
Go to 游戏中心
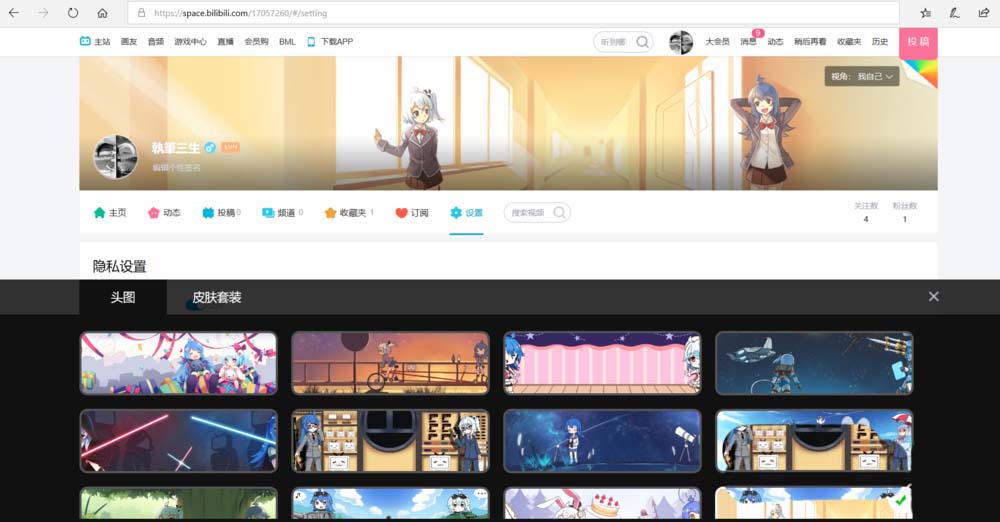[x=190, y=41]
